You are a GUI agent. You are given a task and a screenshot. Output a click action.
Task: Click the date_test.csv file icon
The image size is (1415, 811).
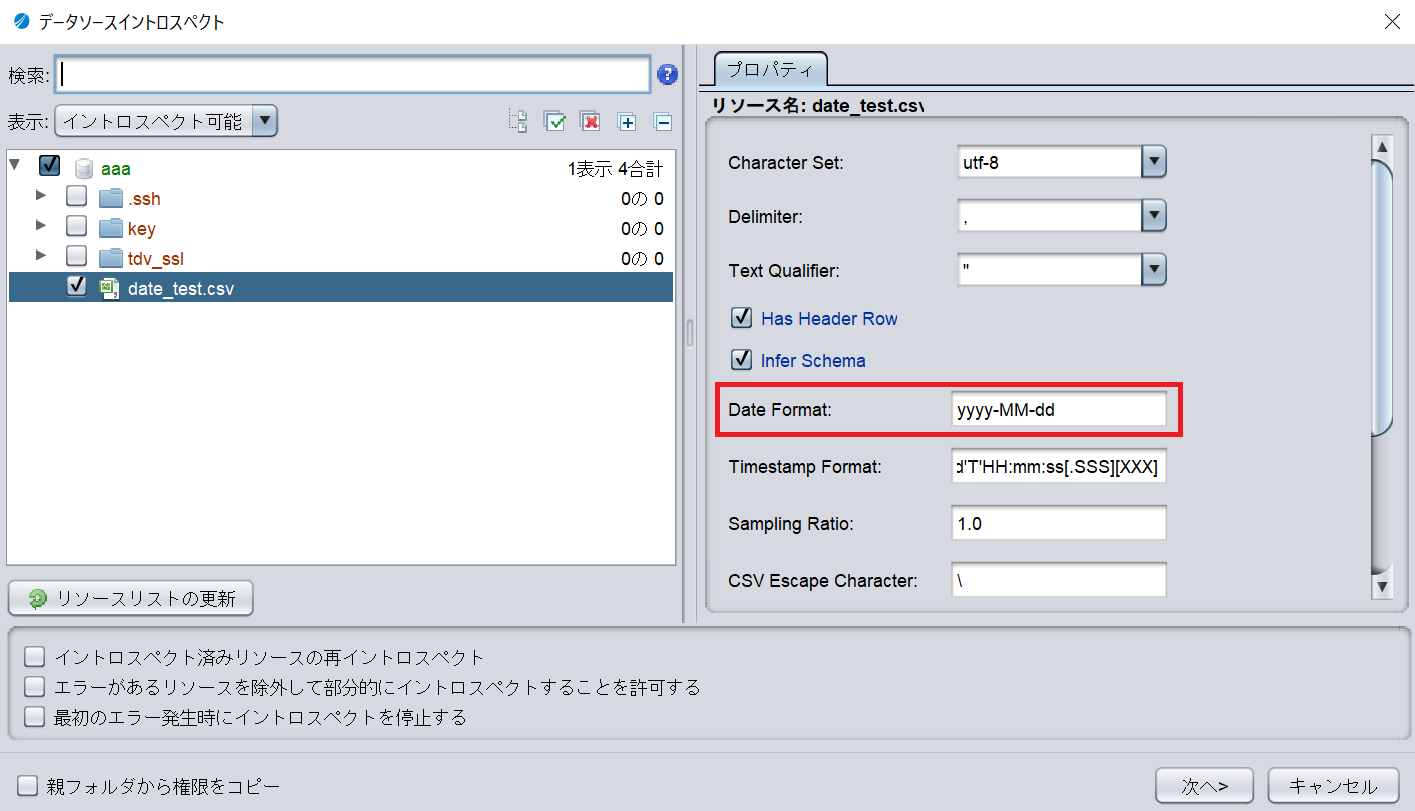(x=110, y=288)
